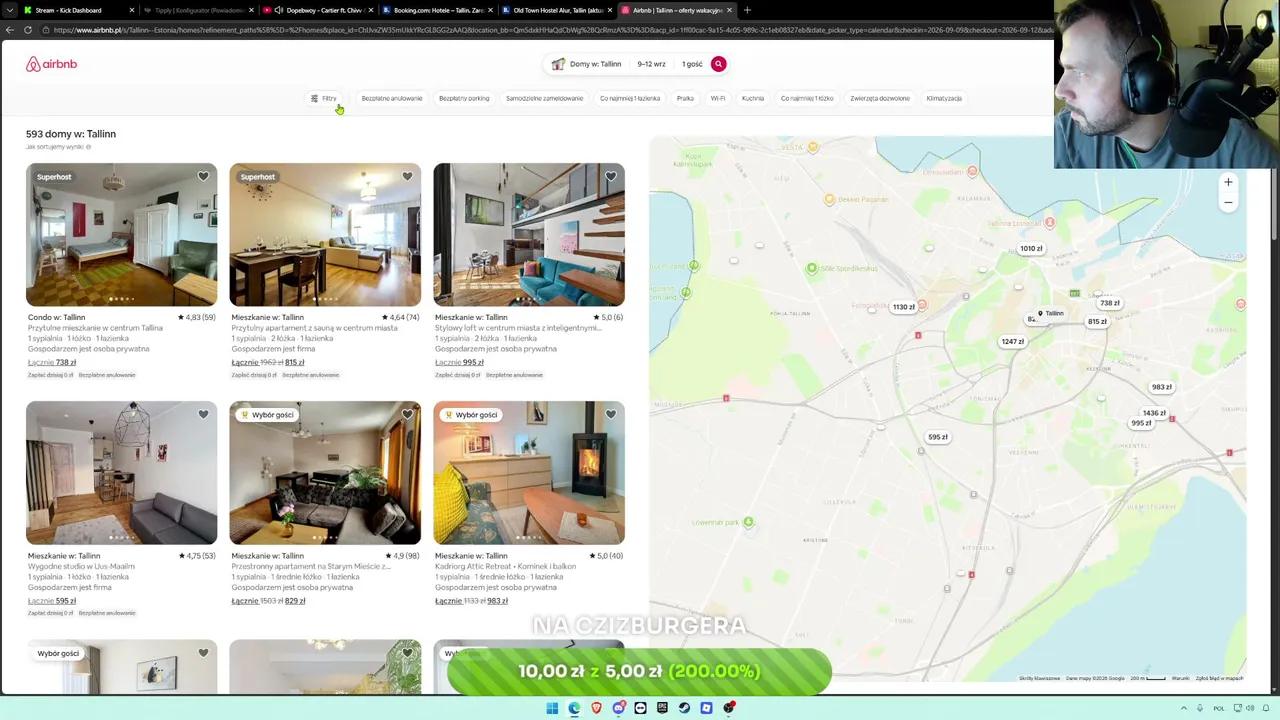Screen dimensions: 1280x720
Task: Favorite the Condo w: Tallinn listing heart
Action: pos(203,177)
